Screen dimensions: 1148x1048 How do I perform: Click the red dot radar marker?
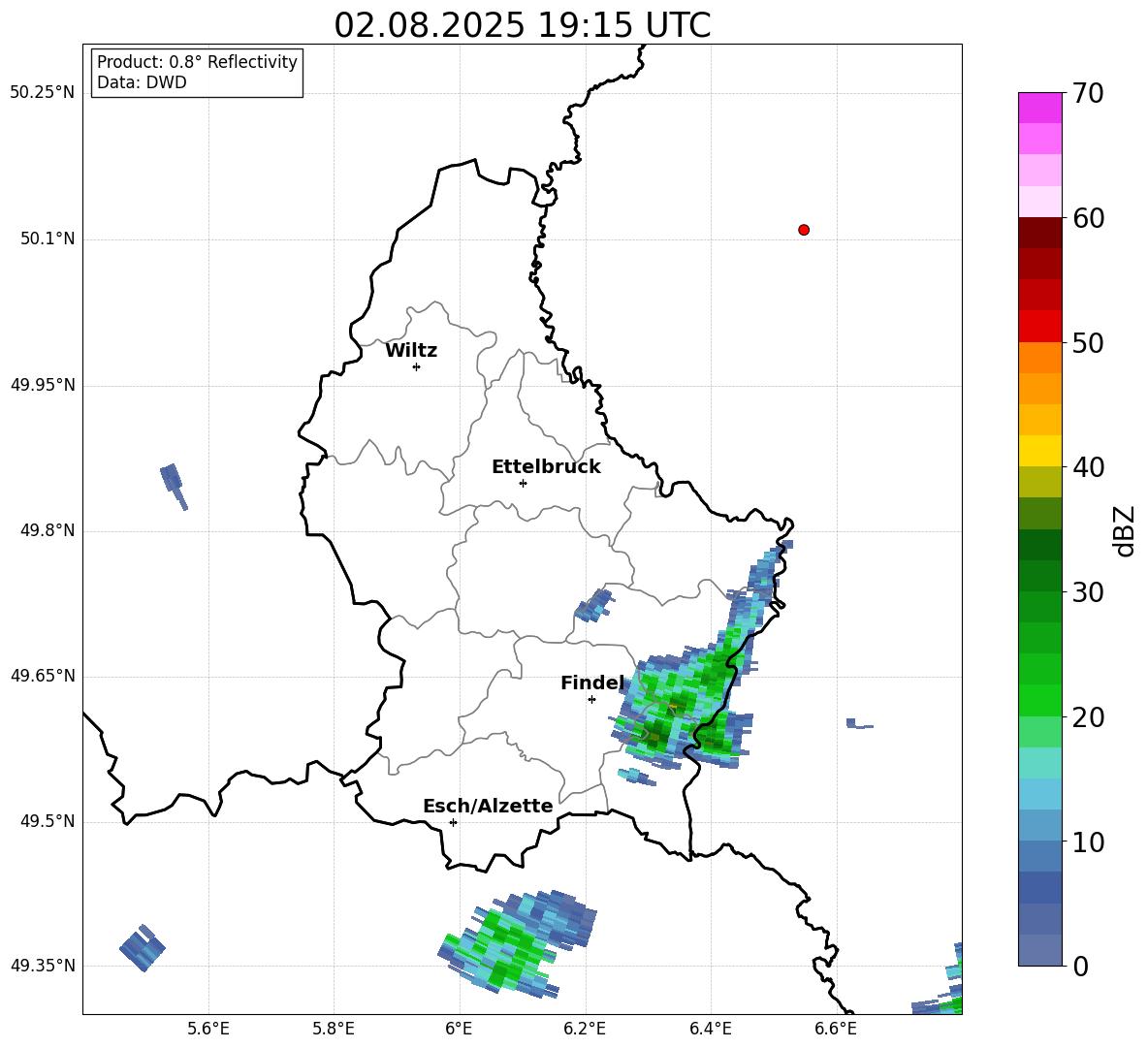coord(804,230)
